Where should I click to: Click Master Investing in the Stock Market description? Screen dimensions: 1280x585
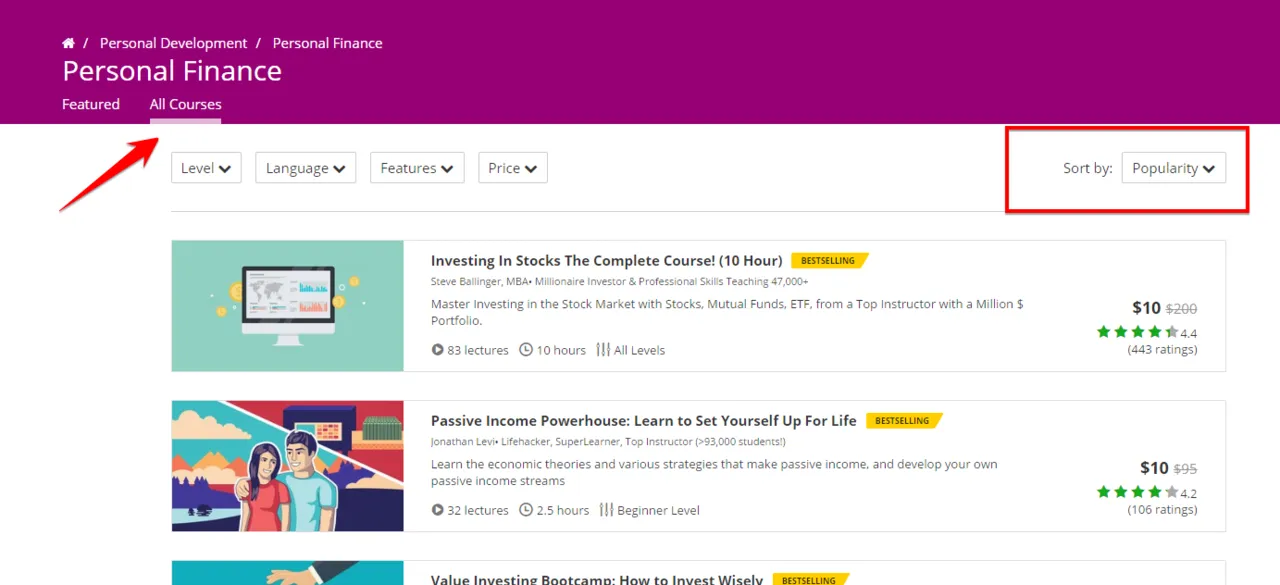coord(727,312)
